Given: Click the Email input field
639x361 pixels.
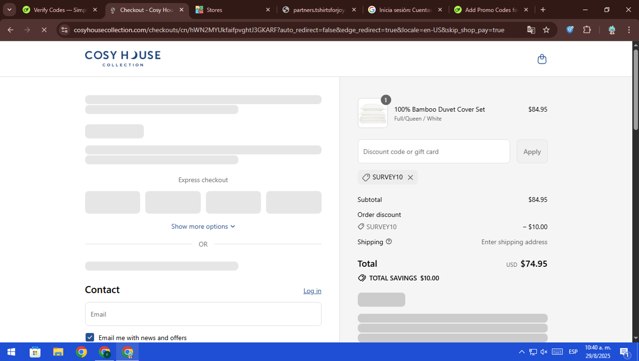Looking at the screenshot, I should point(203,314).
